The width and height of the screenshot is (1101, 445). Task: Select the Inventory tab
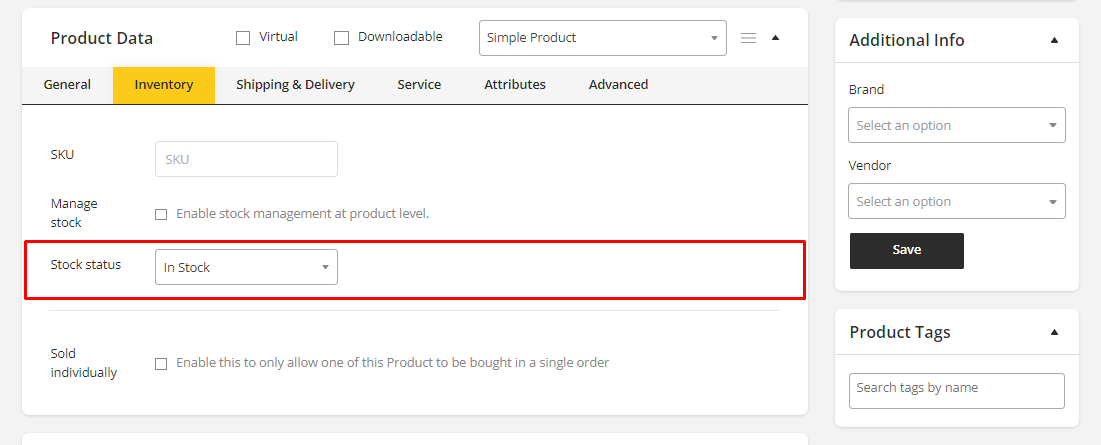(164, 85)
